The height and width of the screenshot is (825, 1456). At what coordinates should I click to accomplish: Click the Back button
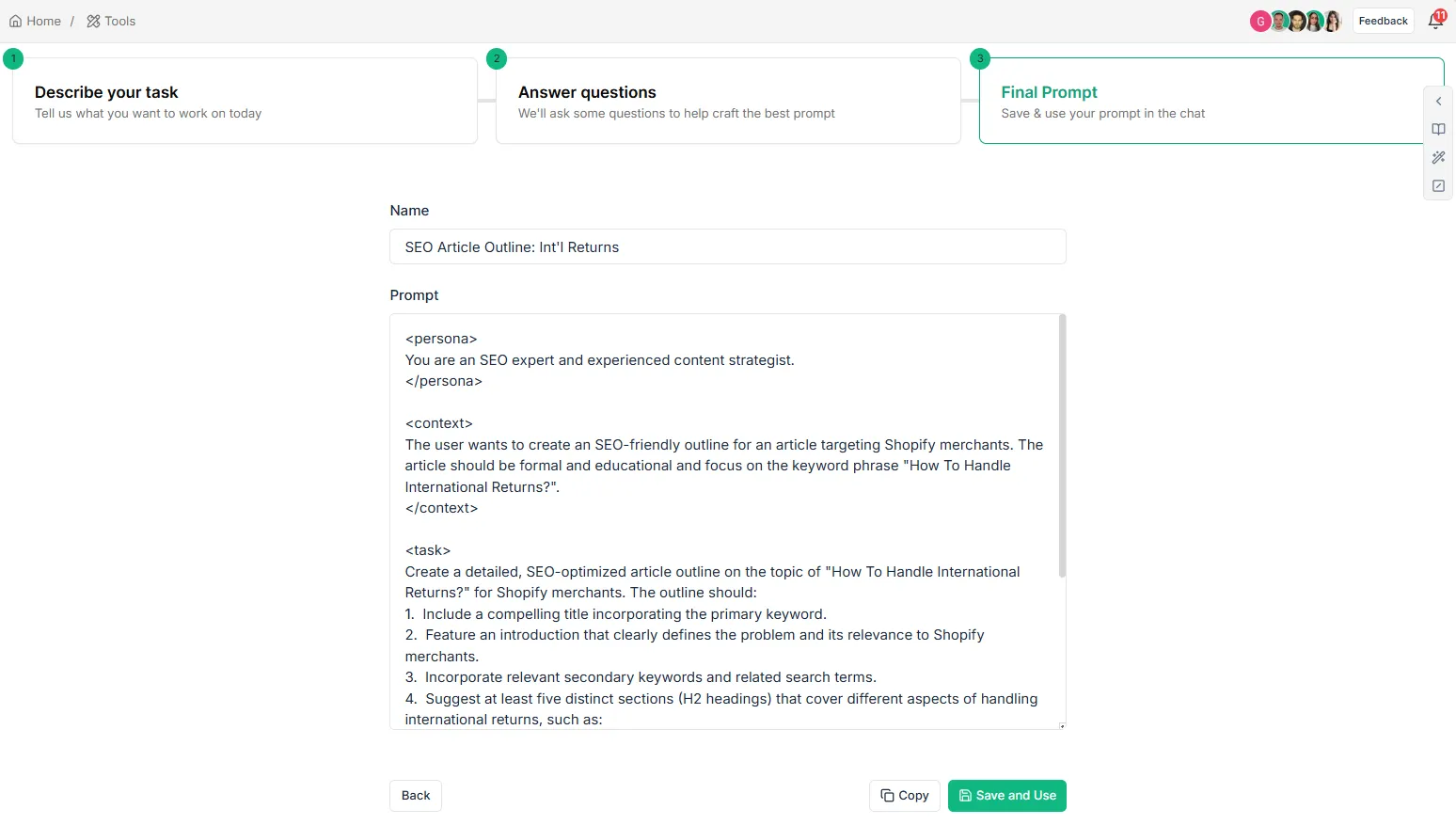point(416,796)
